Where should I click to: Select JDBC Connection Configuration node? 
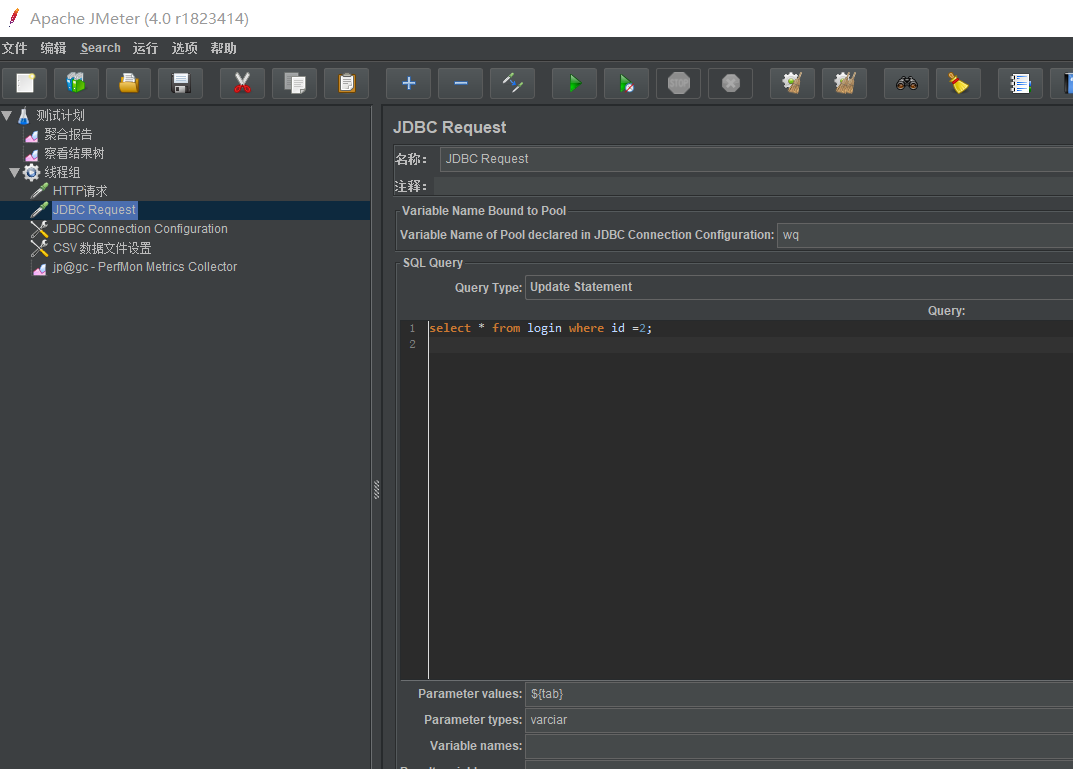[140, 229]
